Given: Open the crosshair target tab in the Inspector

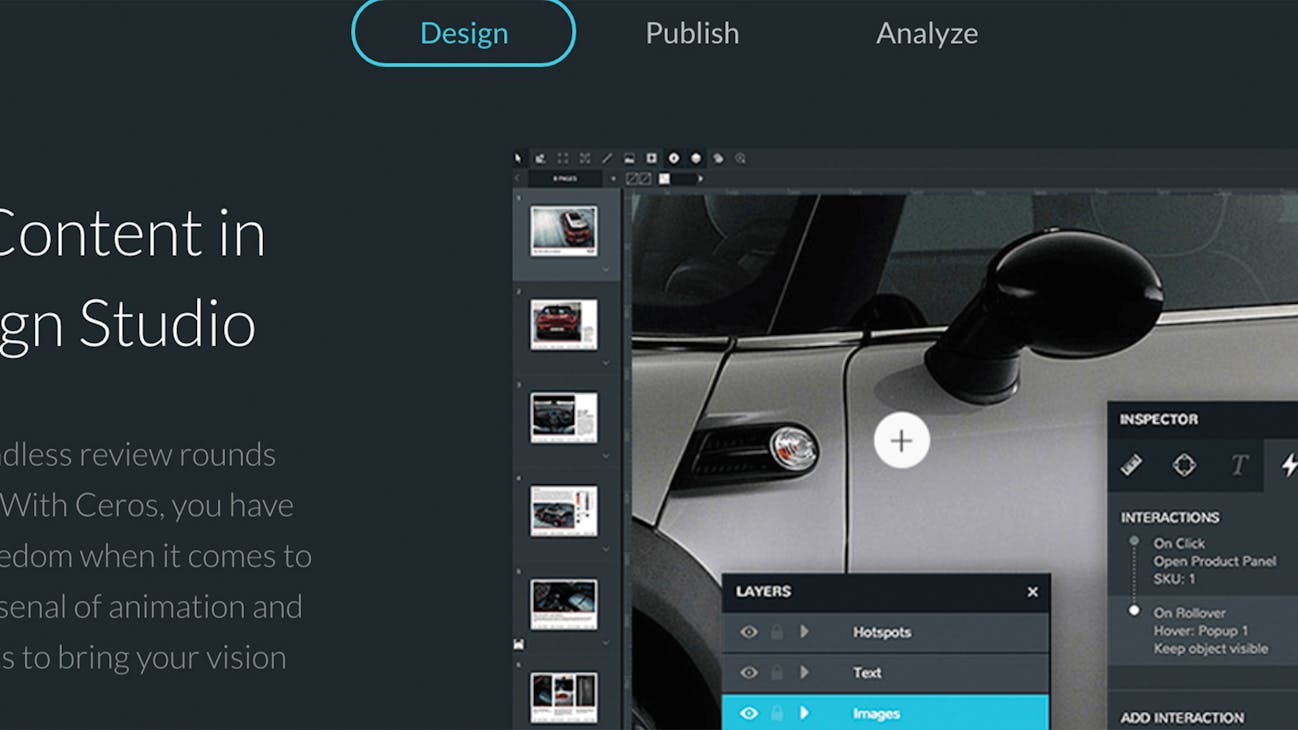Looking at the screenshot, I should click(1184, 464).
